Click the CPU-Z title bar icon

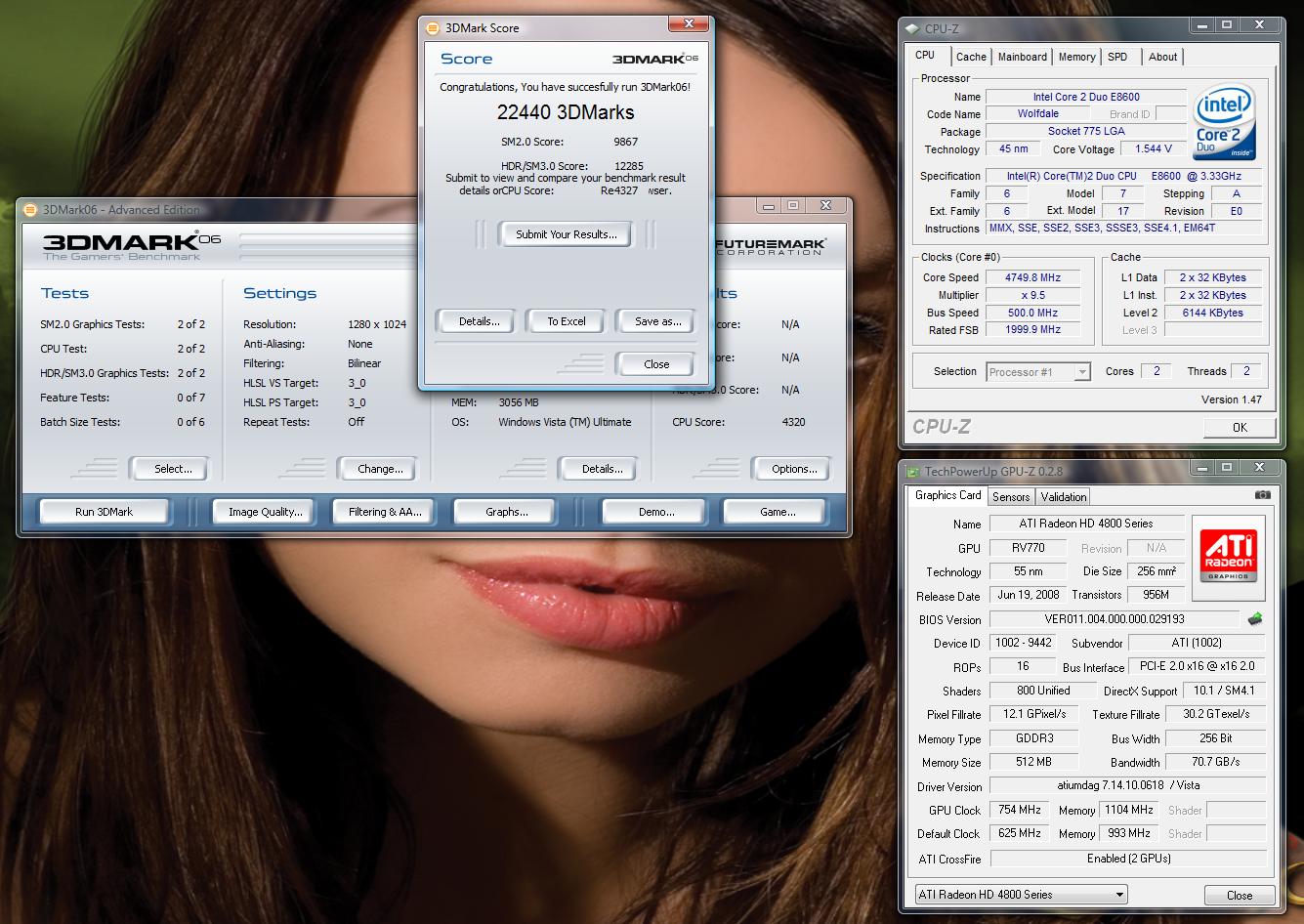tap(911, 28)
